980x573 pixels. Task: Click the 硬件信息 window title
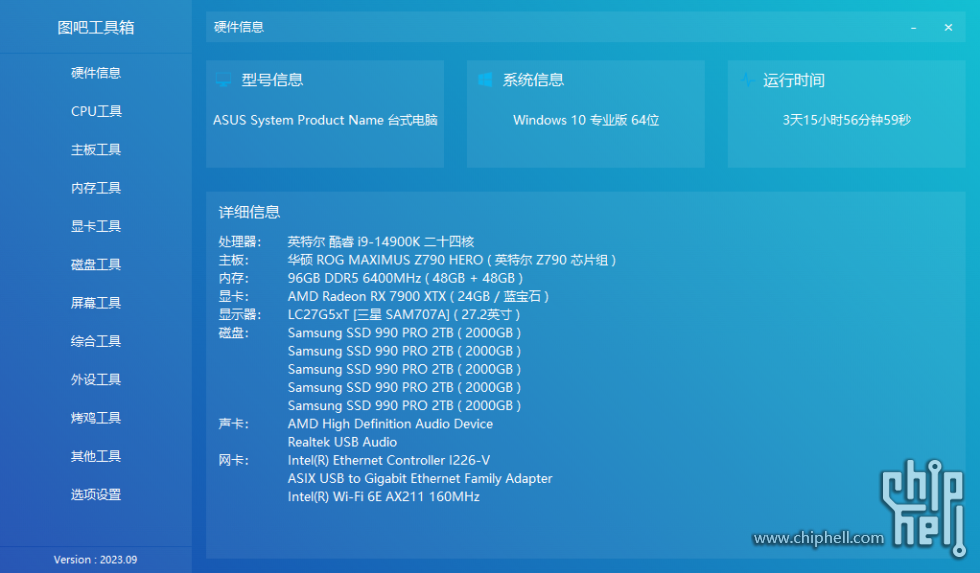pyautogui.click(x=239, y=27)
